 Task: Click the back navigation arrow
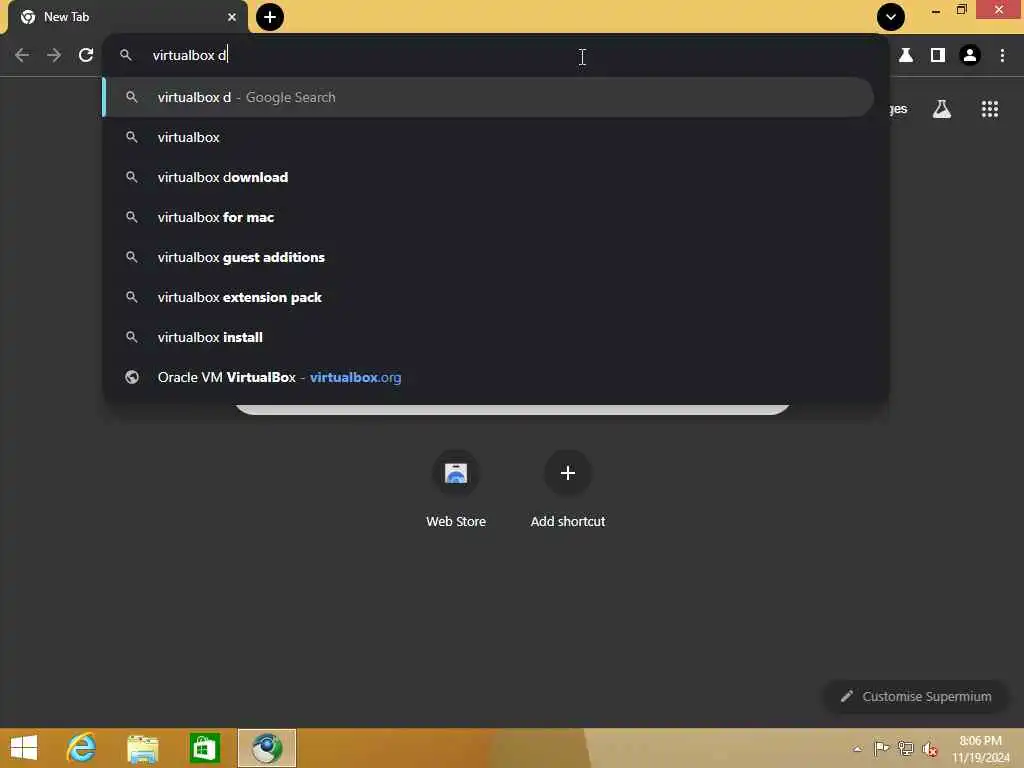[x=22, y=56]
